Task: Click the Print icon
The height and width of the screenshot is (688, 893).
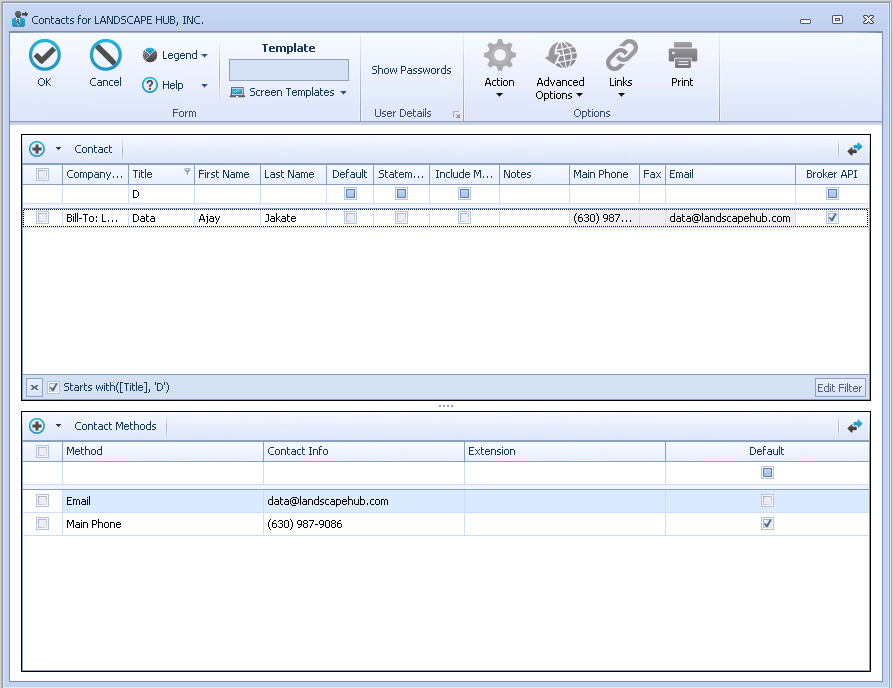Action: [682, 56]
